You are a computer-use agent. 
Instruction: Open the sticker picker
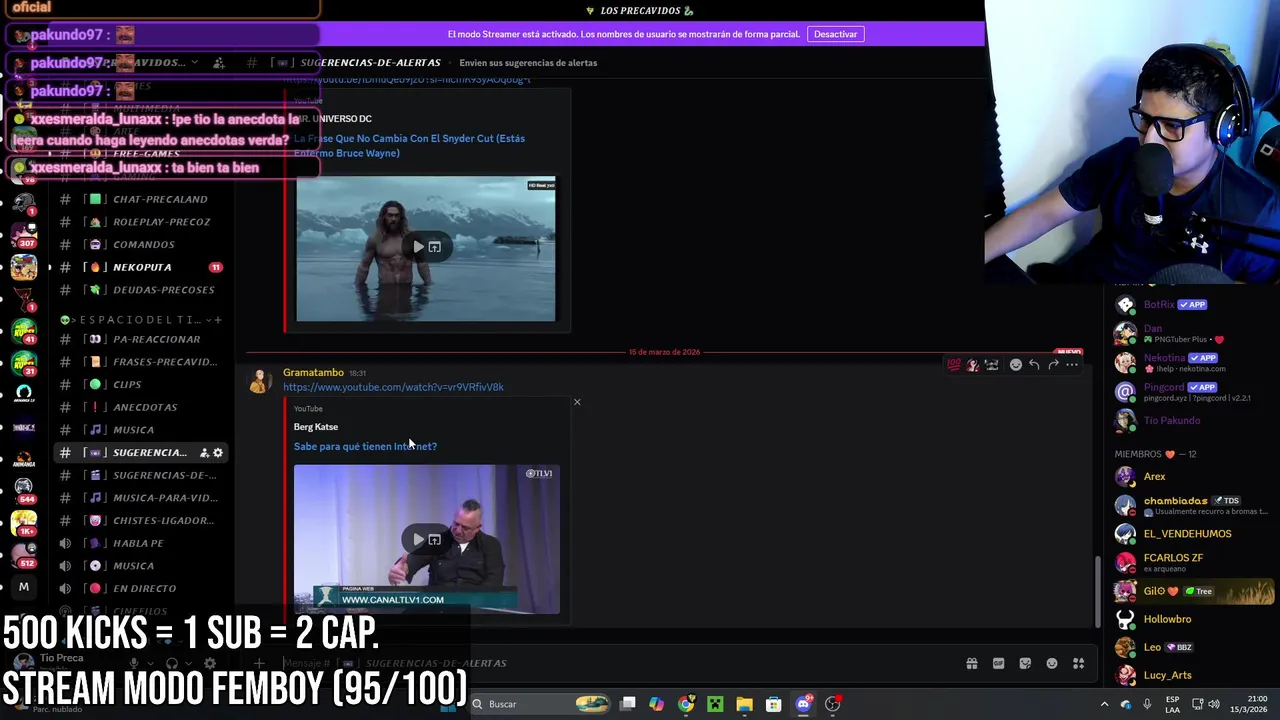click(x=1025, y=663)
